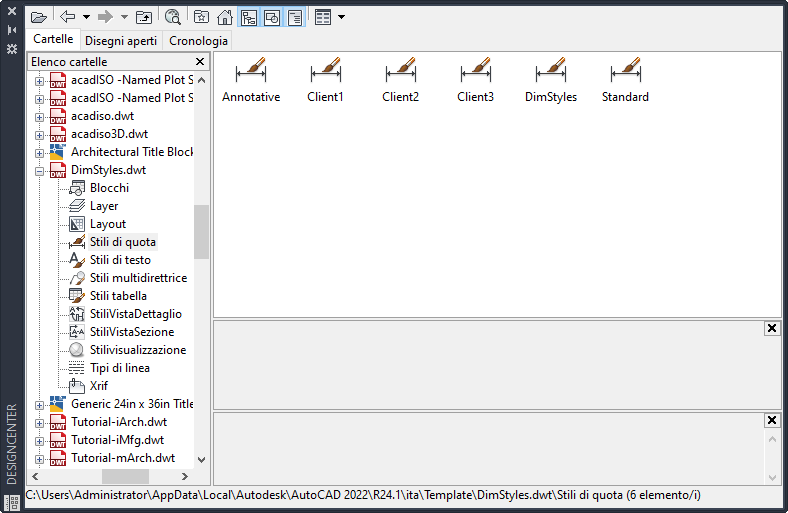
Task: Open the Views dropdown arrow
Action: [x=342, y=17]
